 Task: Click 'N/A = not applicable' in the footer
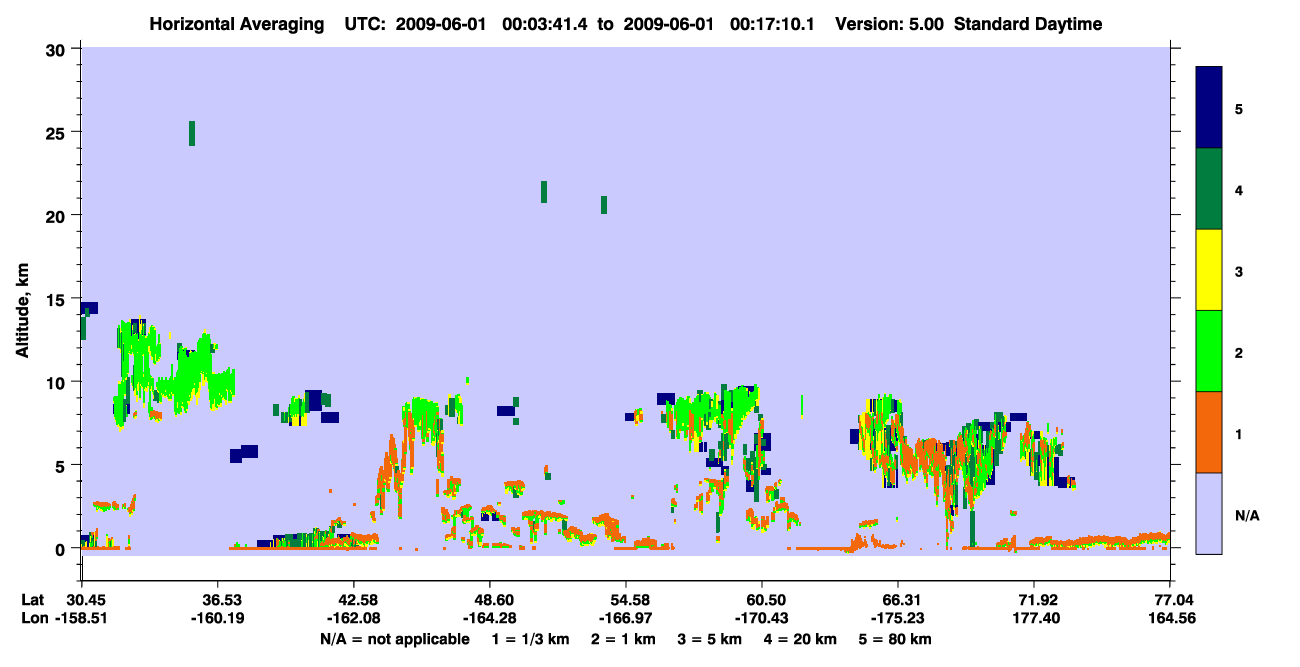(395, 639)
